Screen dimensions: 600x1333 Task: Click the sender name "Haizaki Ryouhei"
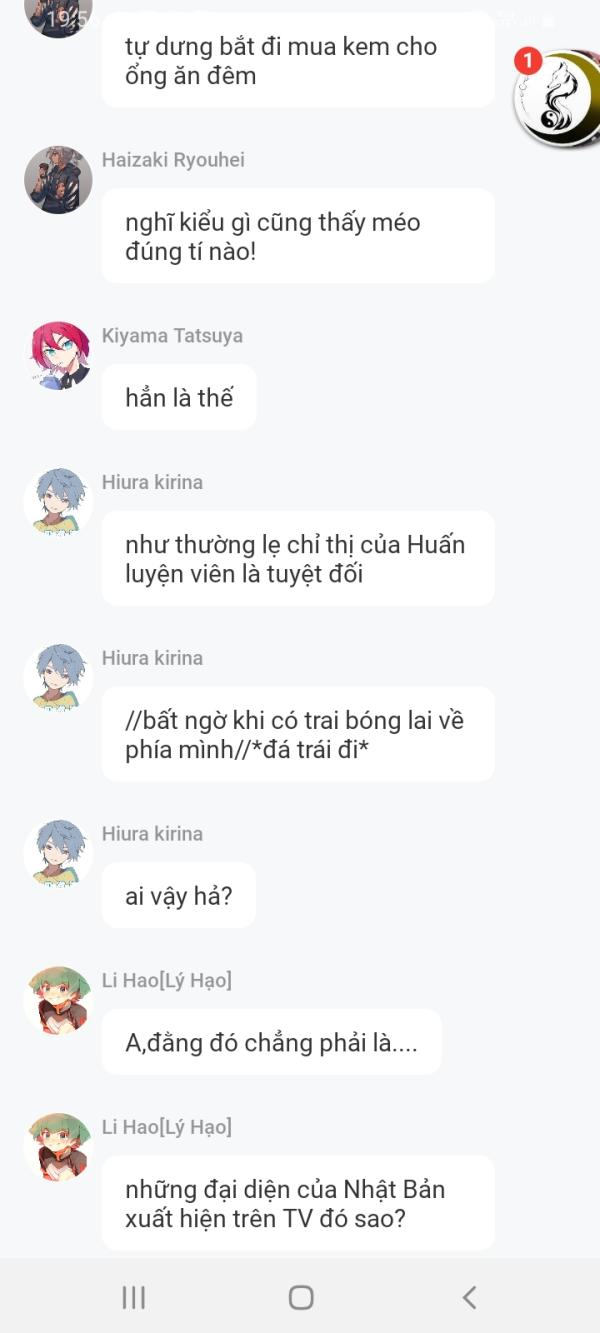[173, 160]
